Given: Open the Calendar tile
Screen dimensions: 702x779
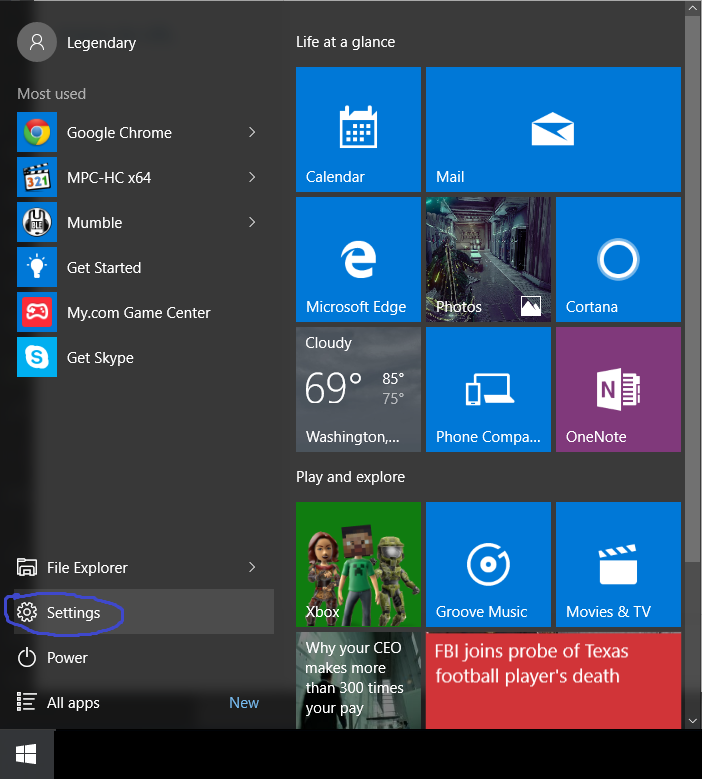Looking at the screenshot, I should coord(358,129).
